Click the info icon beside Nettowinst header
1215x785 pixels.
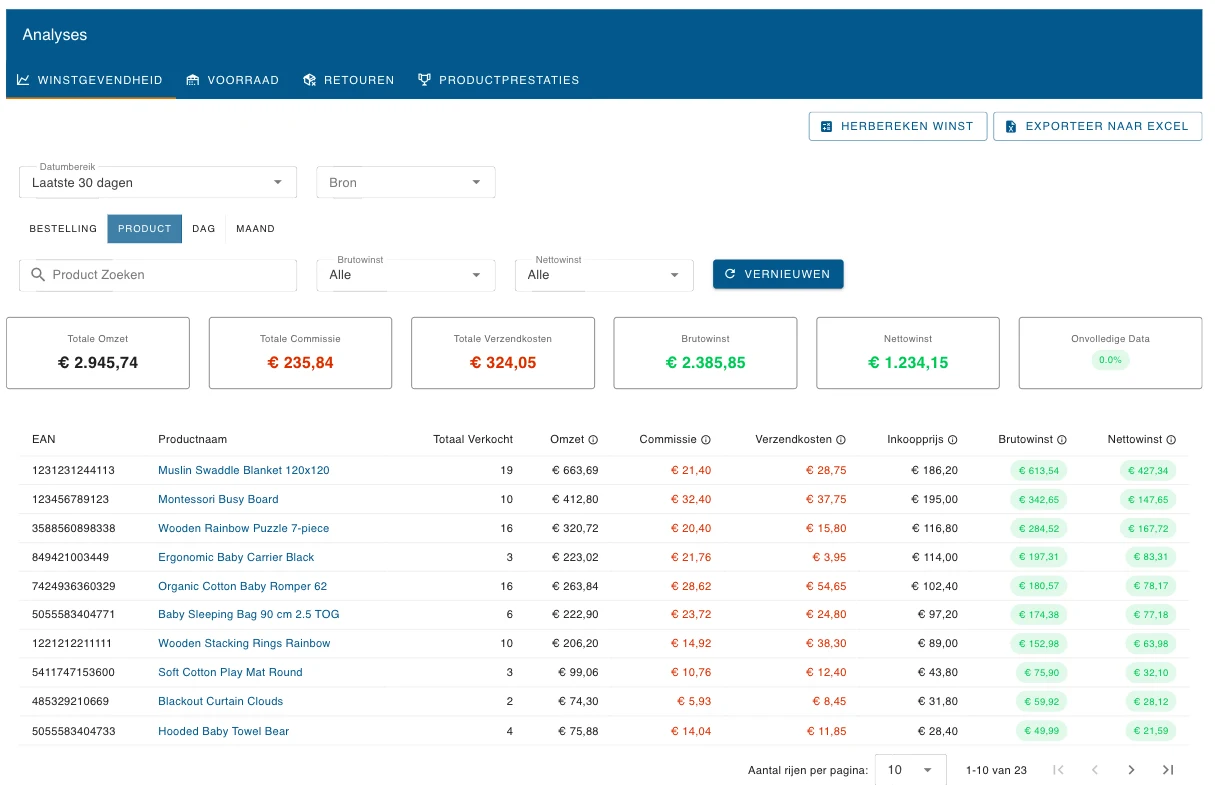[1171, 440]
